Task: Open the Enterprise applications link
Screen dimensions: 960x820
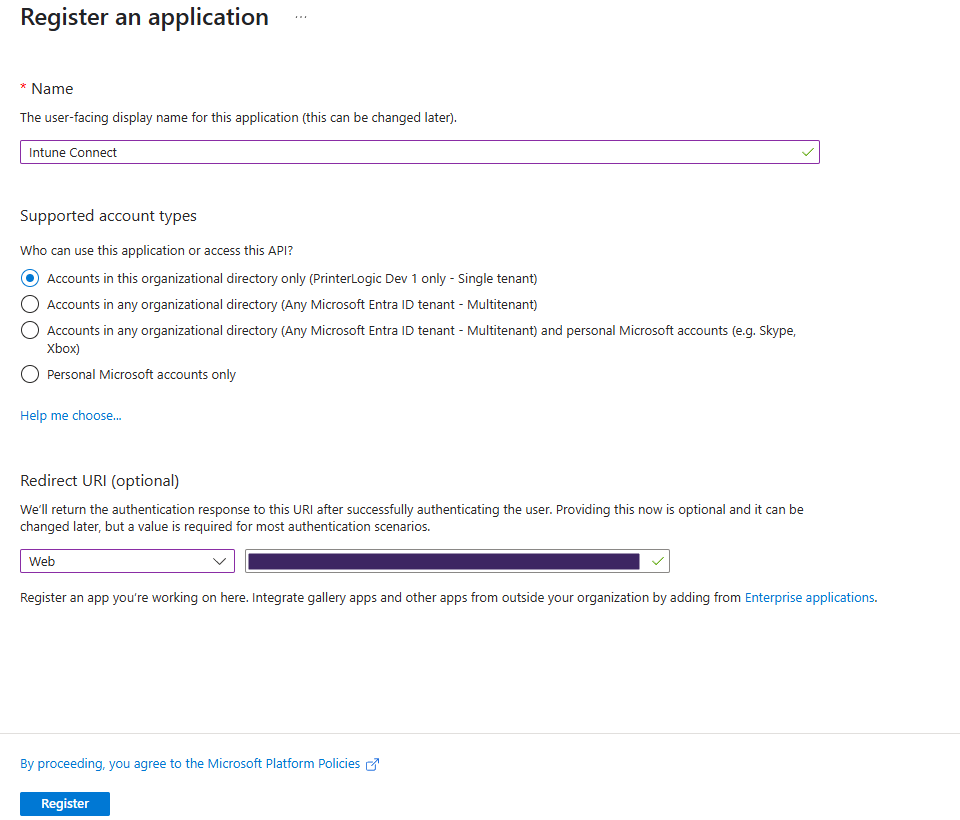Action: 809,598
